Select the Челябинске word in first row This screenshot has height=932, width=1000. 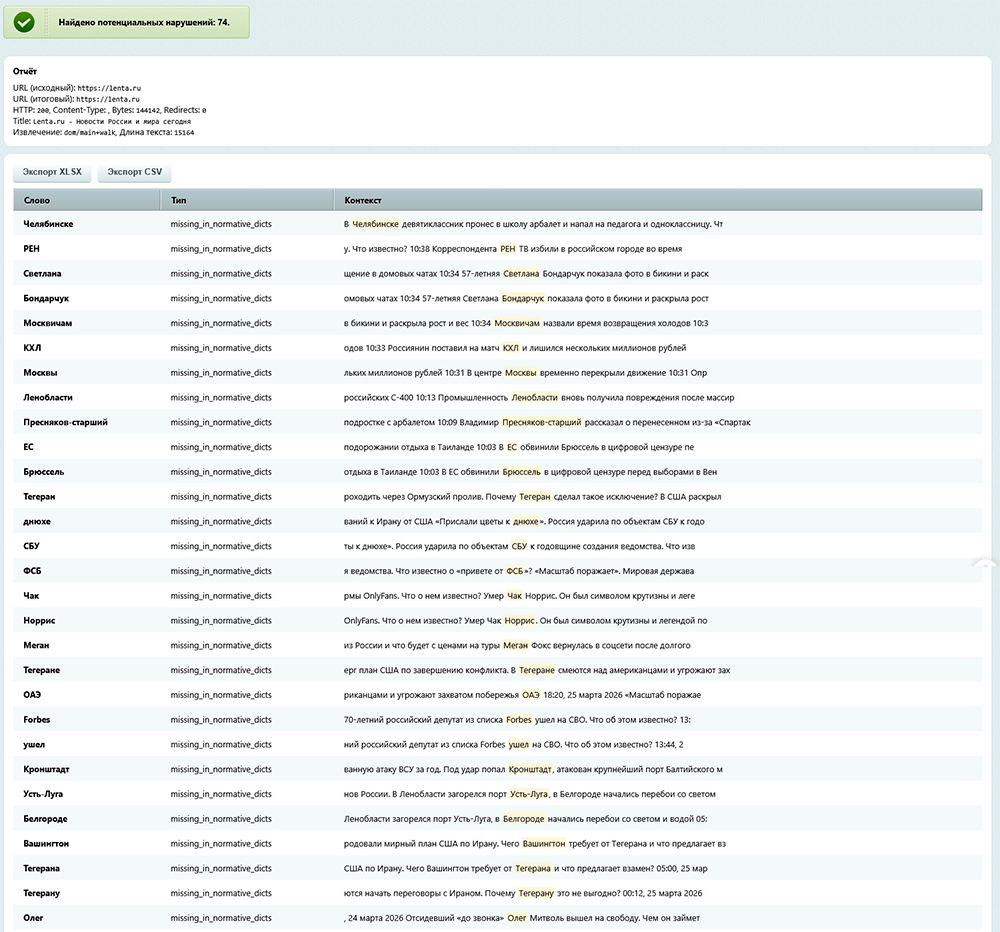point(48,224)
